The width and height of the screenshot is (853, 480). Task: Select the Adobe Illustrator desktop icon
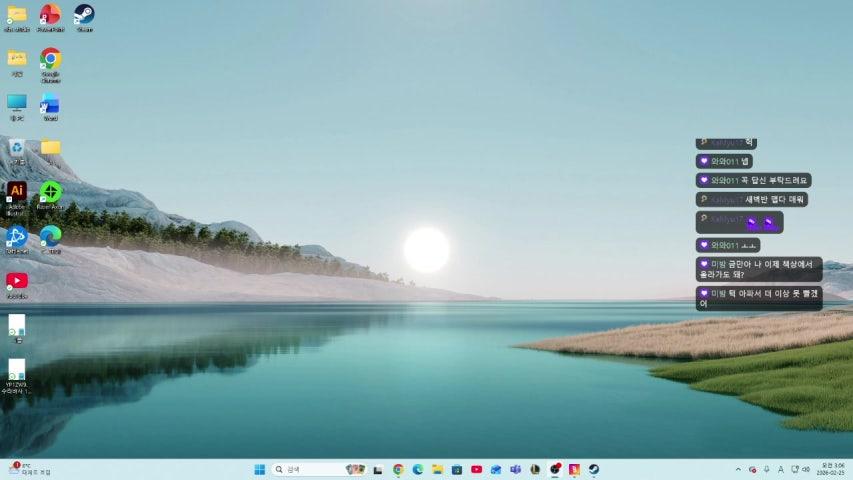16,191
